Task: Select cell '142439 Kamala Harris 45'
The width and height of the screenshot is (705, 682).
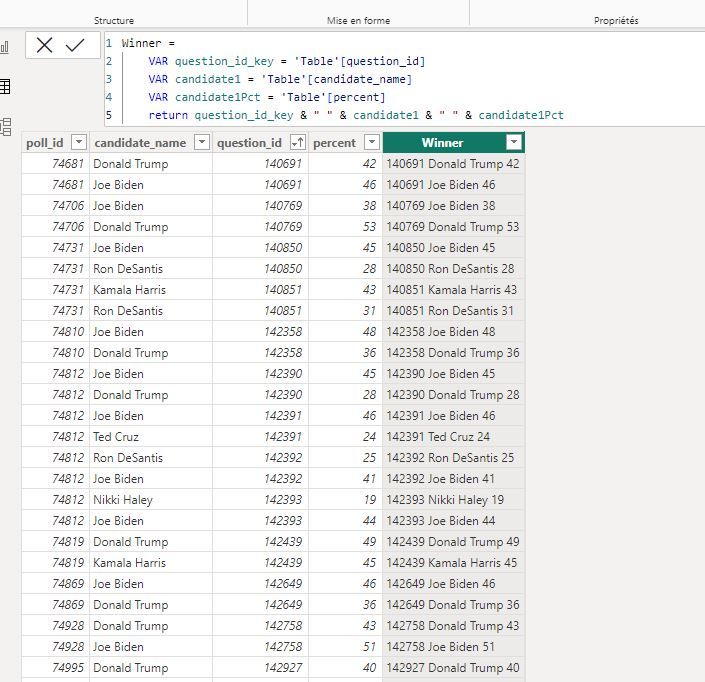Action: coord(453,562)
